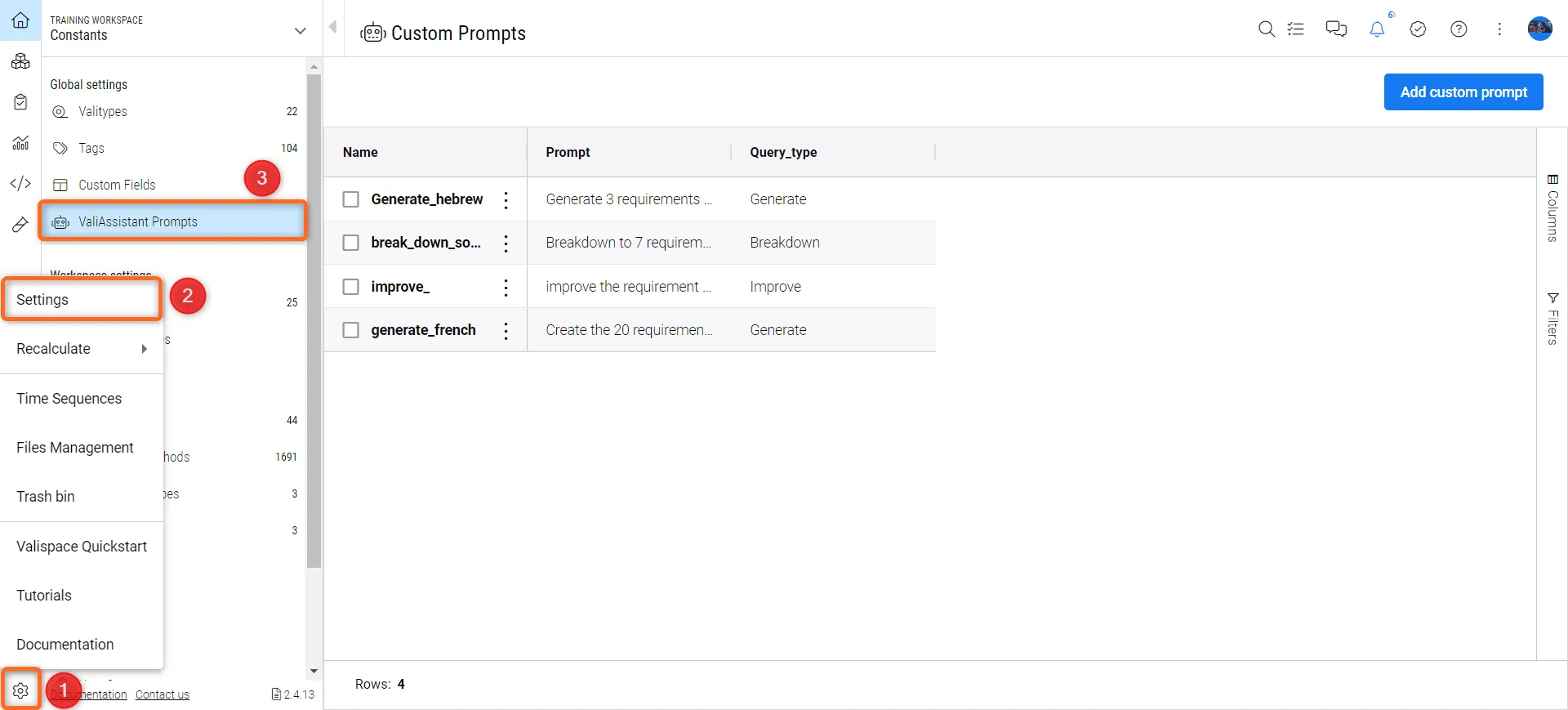Open the scripting code icon in sidebar

[20, 183]
